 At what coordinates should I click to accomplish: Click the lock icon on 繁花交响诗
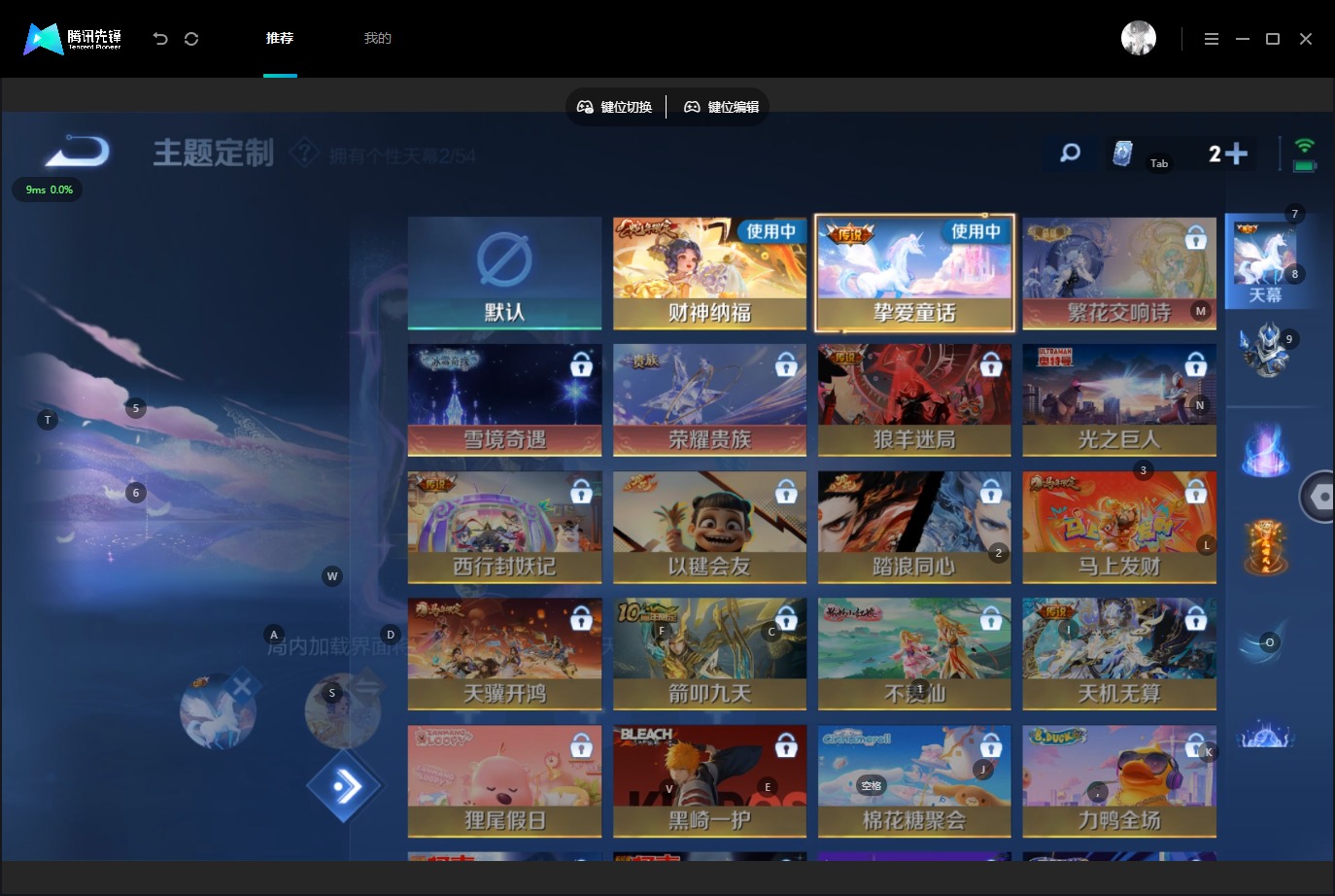point(1196,237)
